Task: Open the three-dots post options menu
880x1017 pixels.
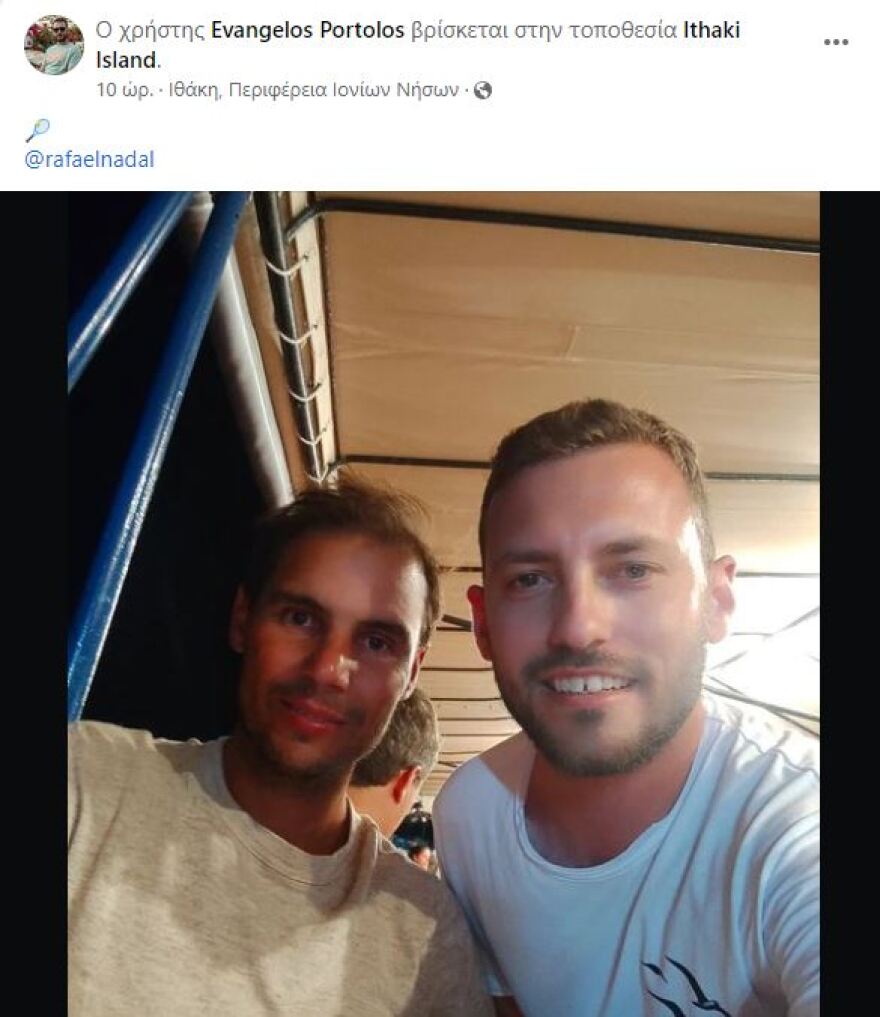Action: 836,42
